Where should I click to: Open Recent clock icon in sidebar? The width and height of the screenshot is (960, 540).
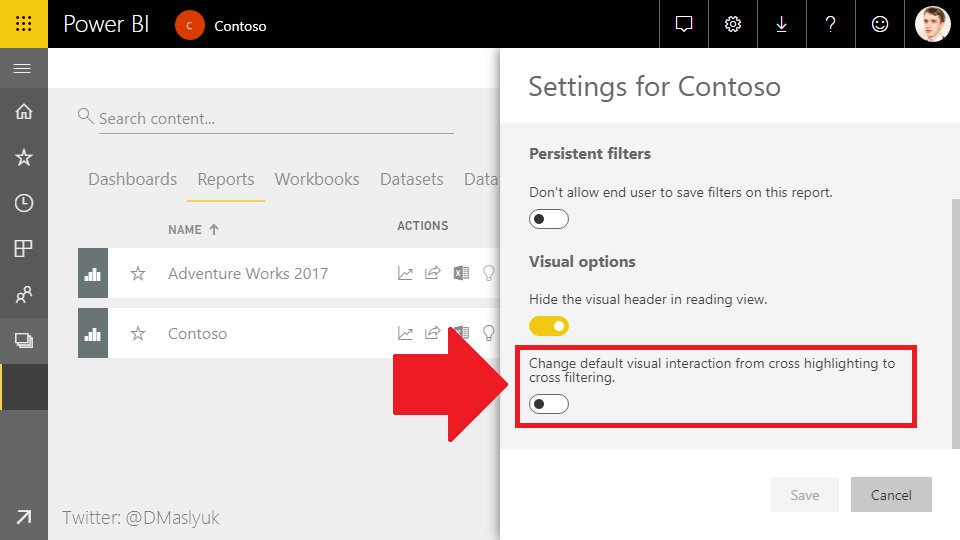24,203
